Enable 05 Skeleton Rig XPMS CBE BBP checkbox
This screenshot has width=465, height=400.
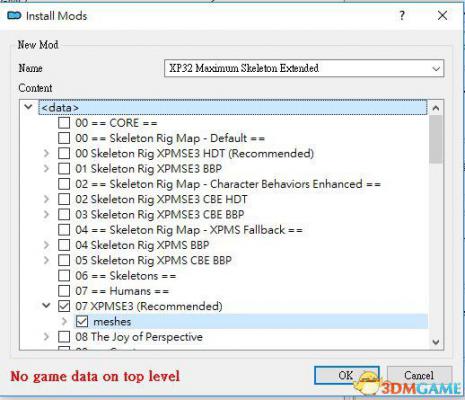coord(64,260)
